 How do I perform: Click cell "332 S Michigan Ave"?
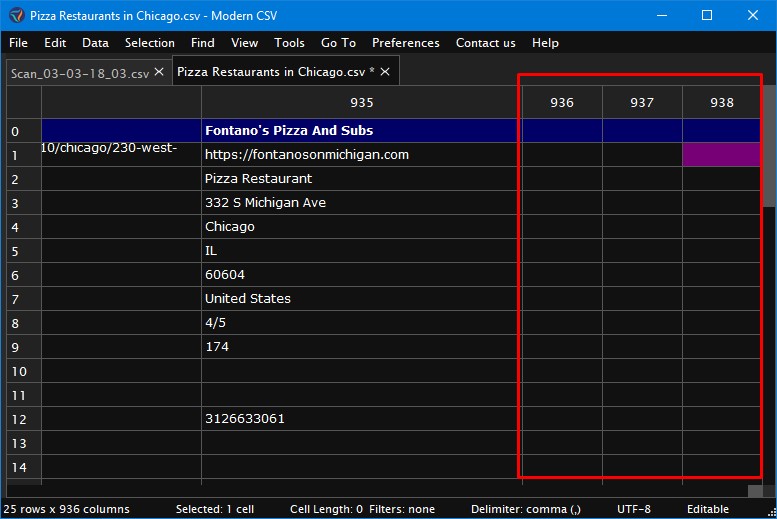tap(362, 203)
